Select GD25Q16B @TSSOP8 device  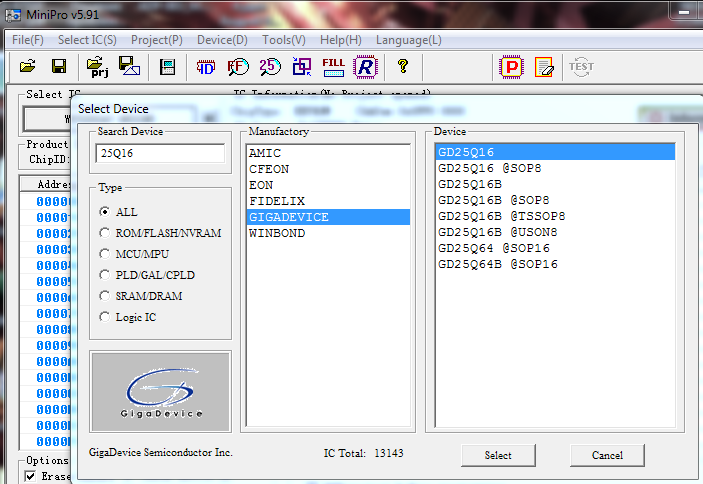[x=555, y=216]
